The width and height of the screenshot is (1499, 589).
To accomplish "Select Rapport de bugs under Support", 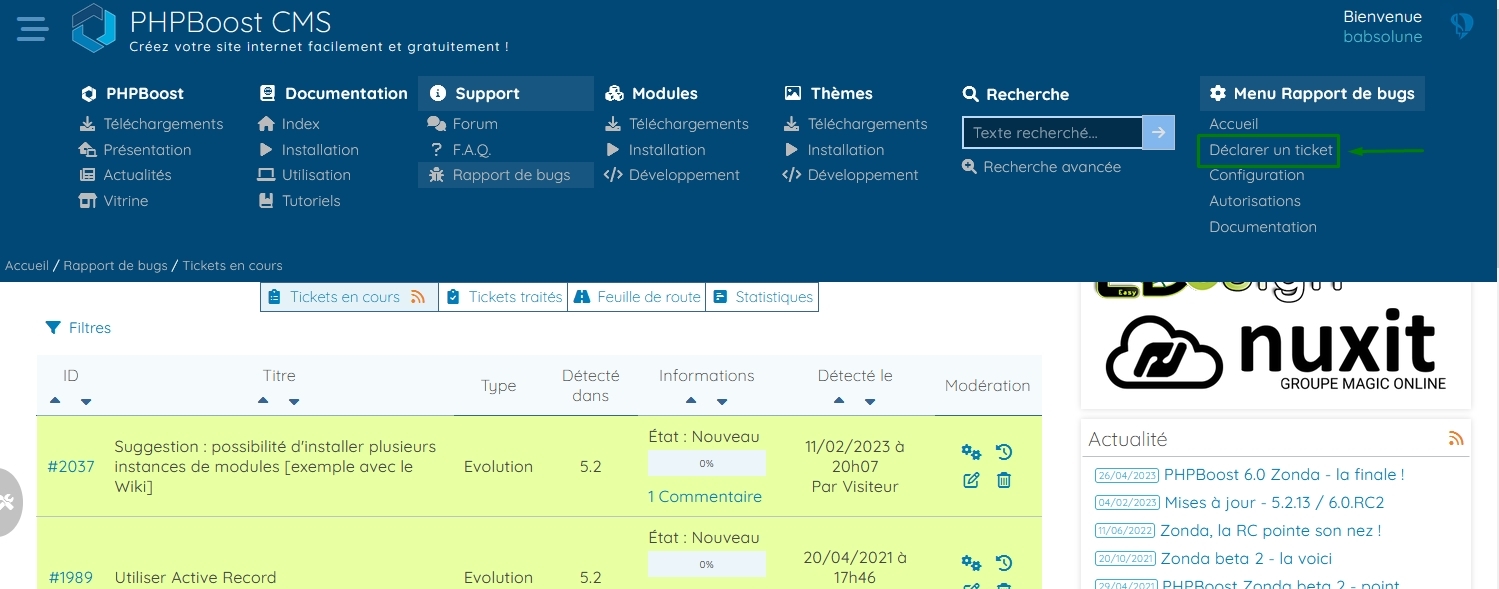I will coord(506,175).
